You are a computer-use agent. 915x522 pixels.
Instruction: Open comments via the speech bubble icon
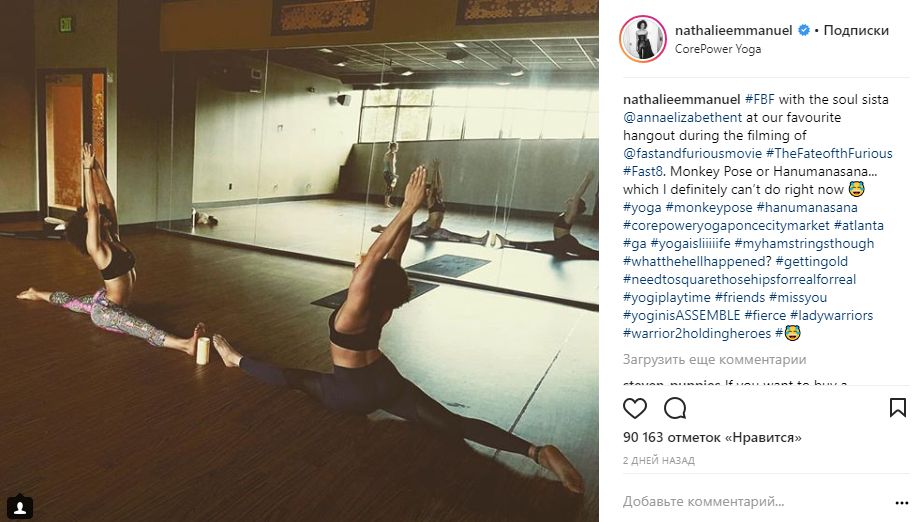click(675, 408)
